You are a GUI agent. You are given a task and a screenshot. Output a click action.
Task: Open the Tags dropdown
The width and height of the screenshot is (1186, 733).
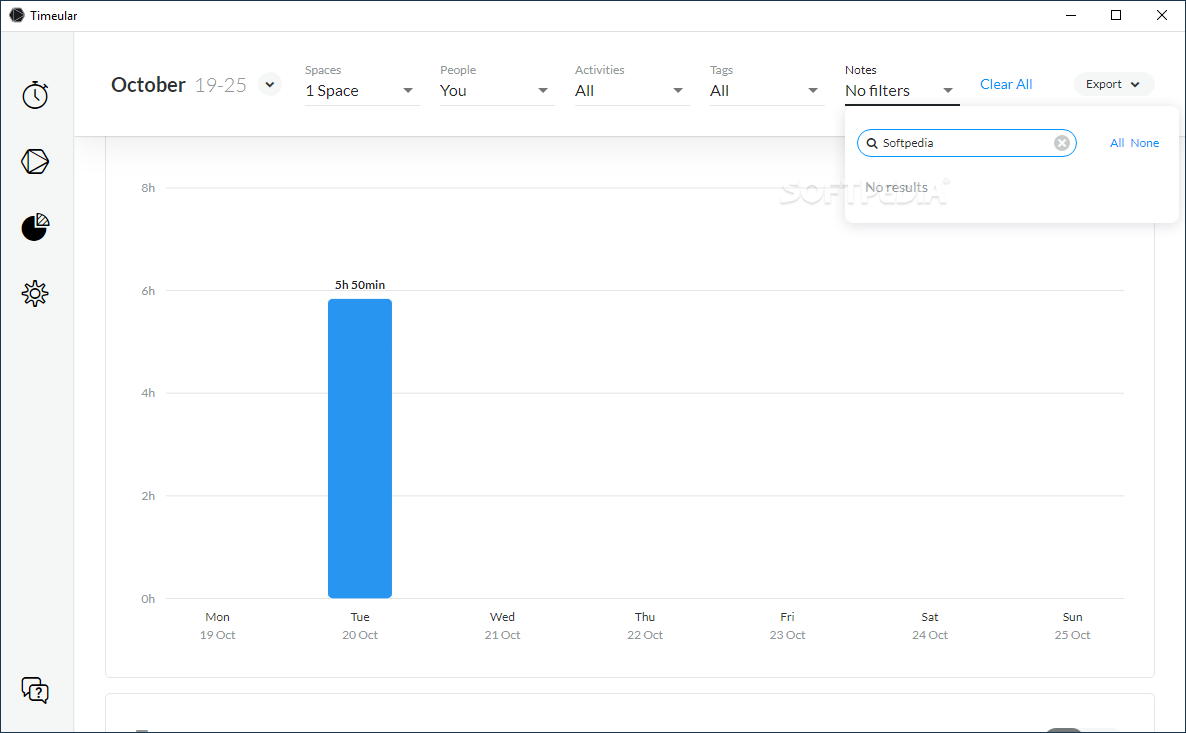click(766, 91)
